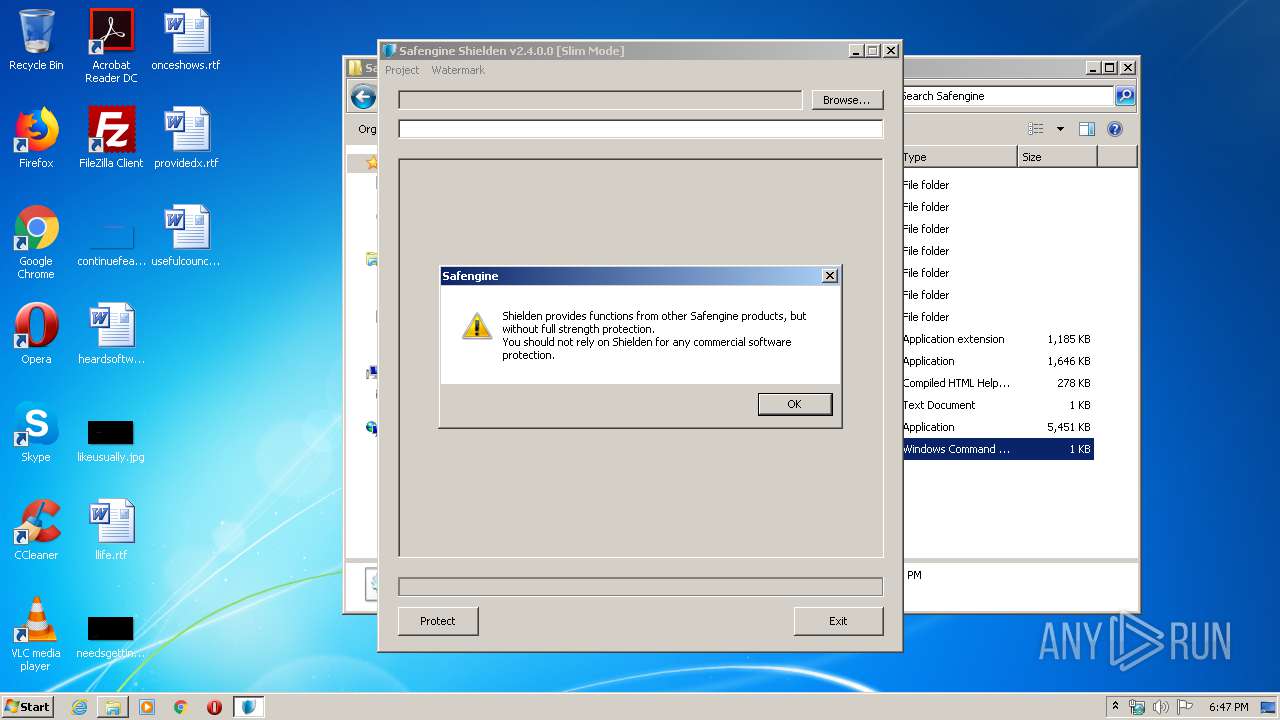Click the Browse... button in Shielden
This screenshot has height=720, width=1280.
pyautogui.click(x=847, y=100)
